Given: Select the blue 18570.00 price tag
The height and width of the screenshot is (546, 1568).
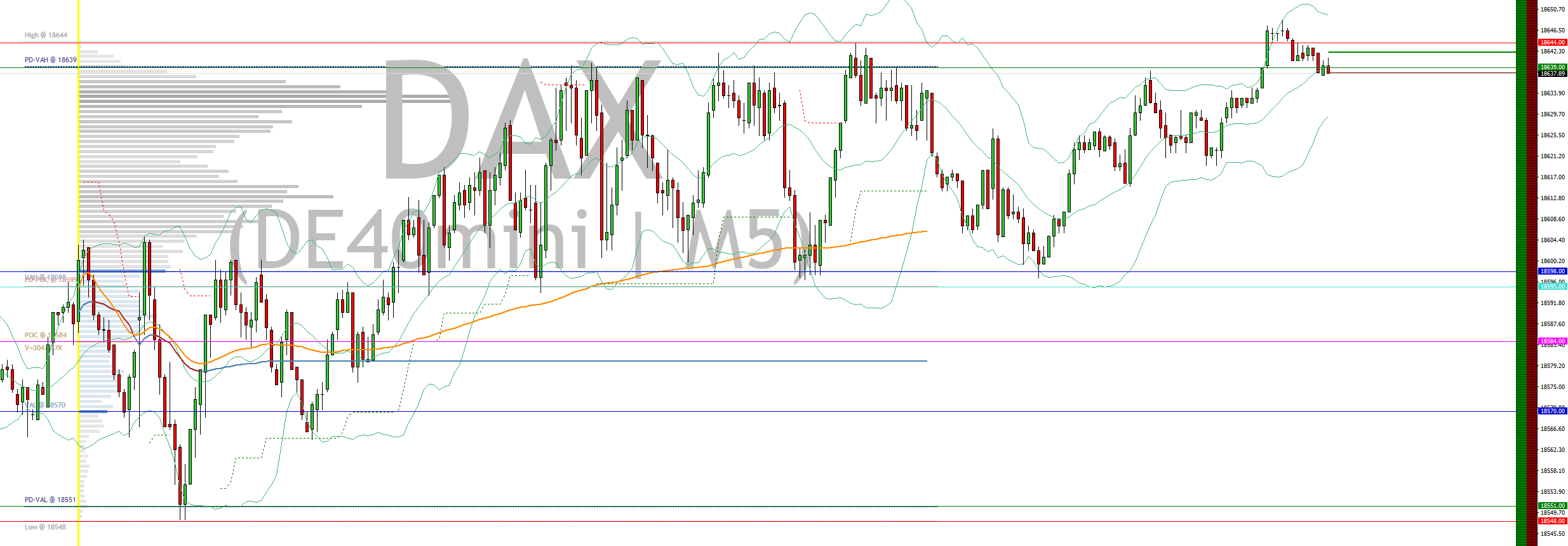Looking at the screenshot, I should coord(1552,411).
